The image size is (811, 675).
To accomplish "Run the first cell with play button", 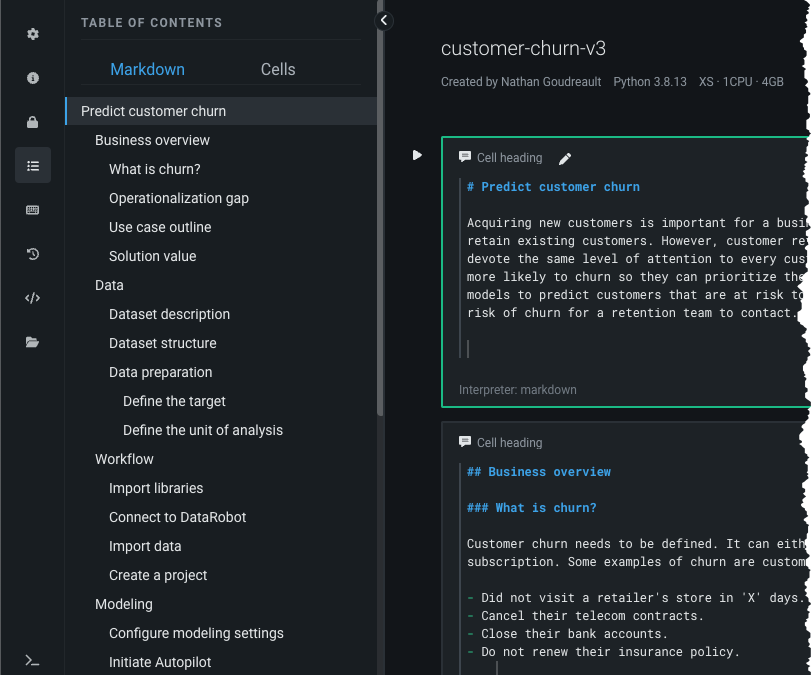I will tap(417, 155).
